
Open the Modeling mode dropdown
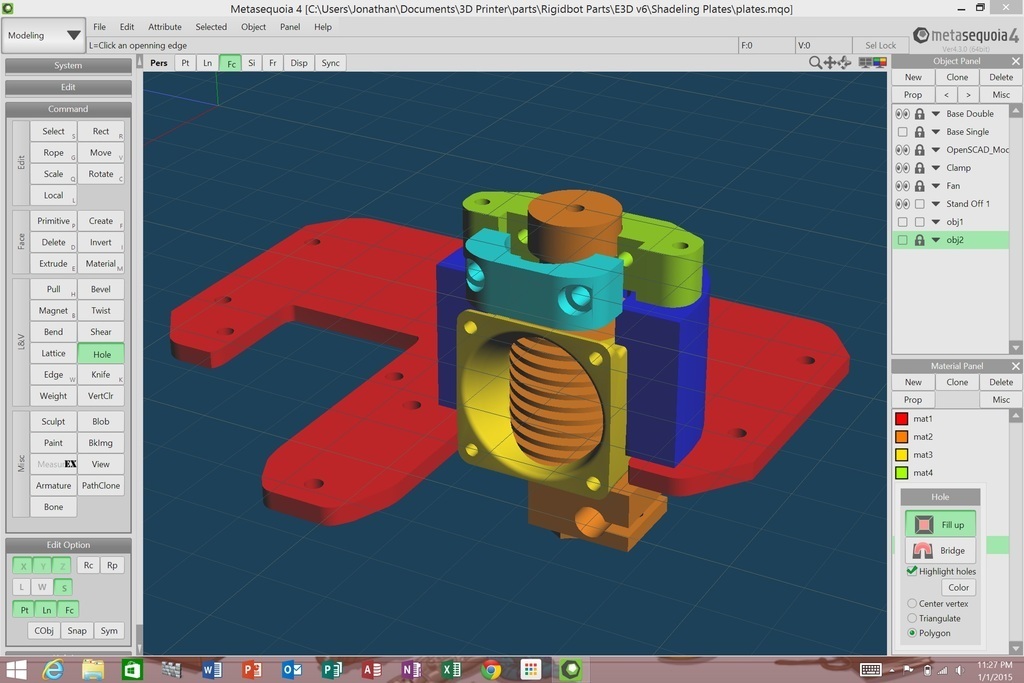click(x=44, y=36)
